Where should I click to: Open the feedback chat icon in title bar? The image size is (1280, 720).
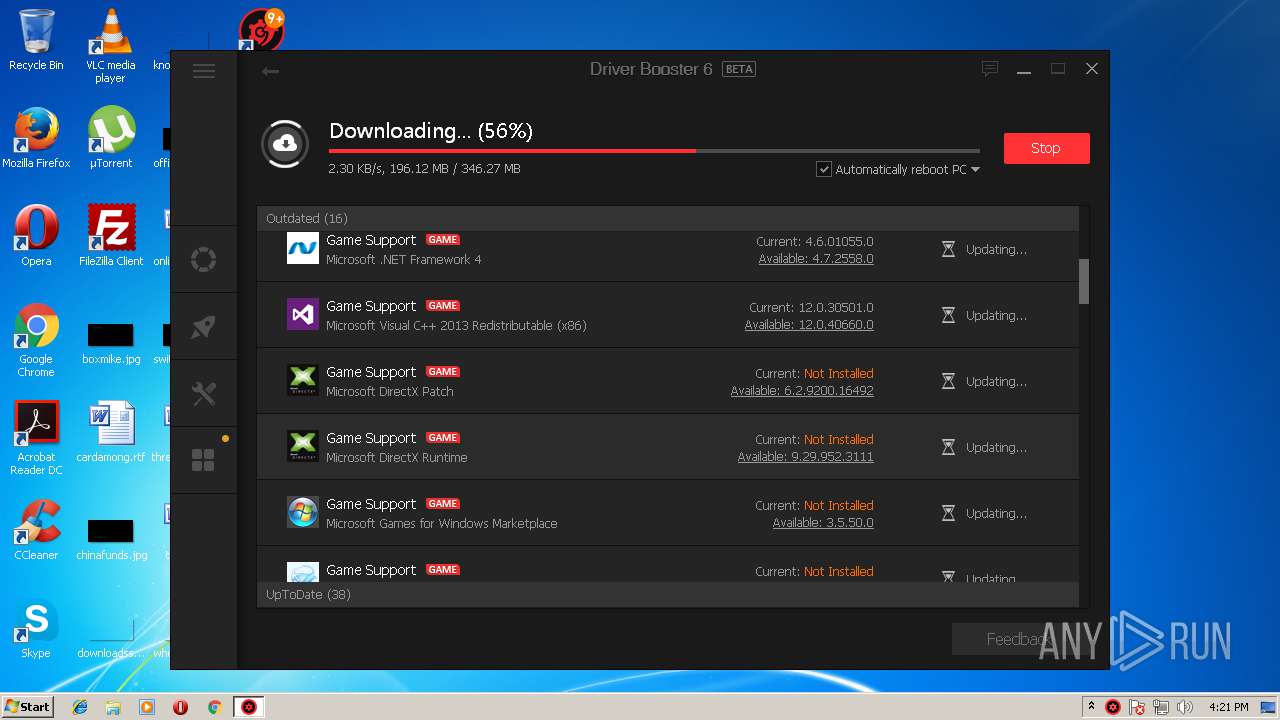pyautogui.click(x=990, y=69)
